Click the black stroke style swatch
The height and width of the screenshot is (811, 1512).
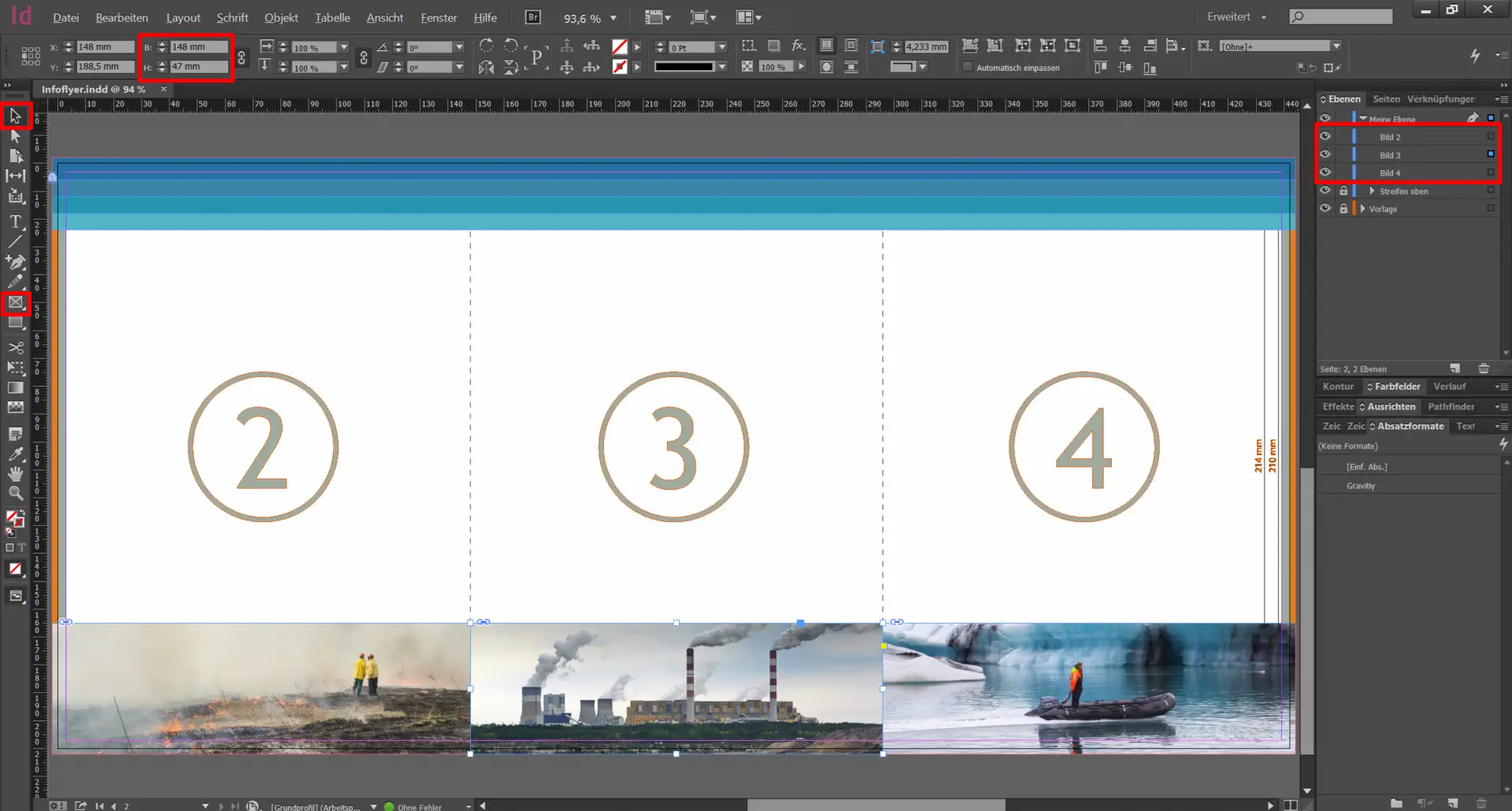tap(684, 67)
